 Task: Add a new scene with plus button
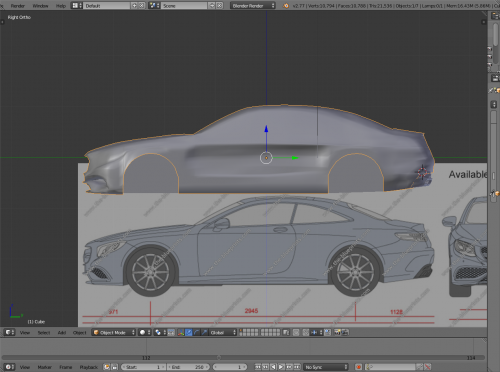(x=212, y=6)
